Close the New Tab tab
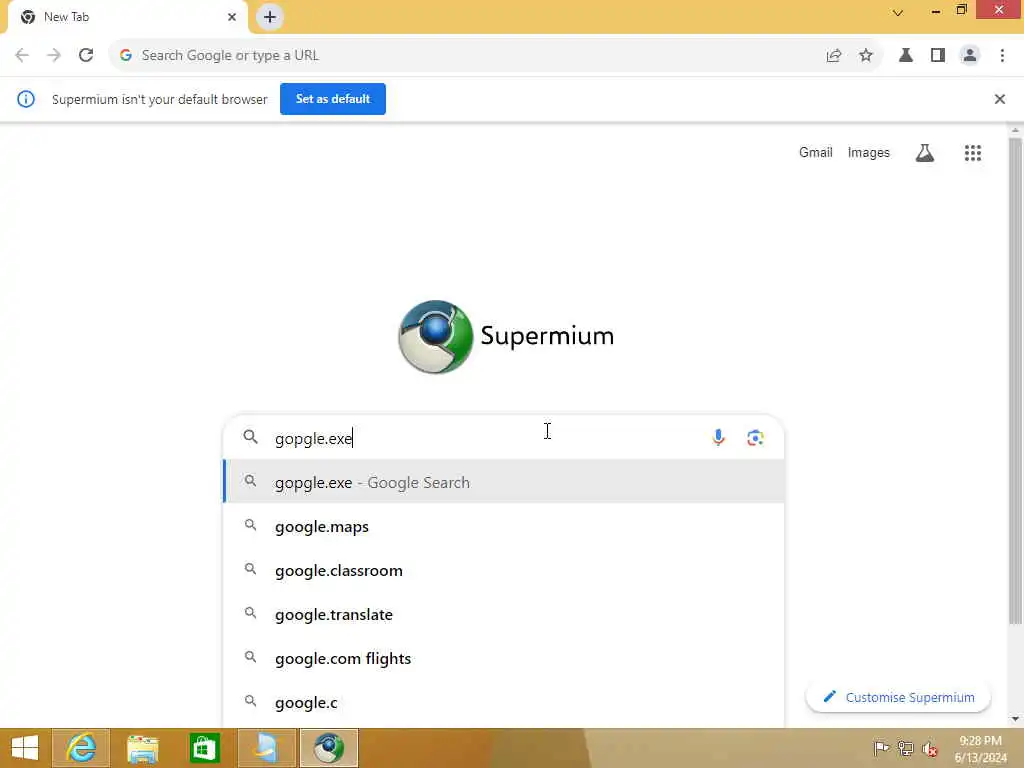 tap(232, 17)
